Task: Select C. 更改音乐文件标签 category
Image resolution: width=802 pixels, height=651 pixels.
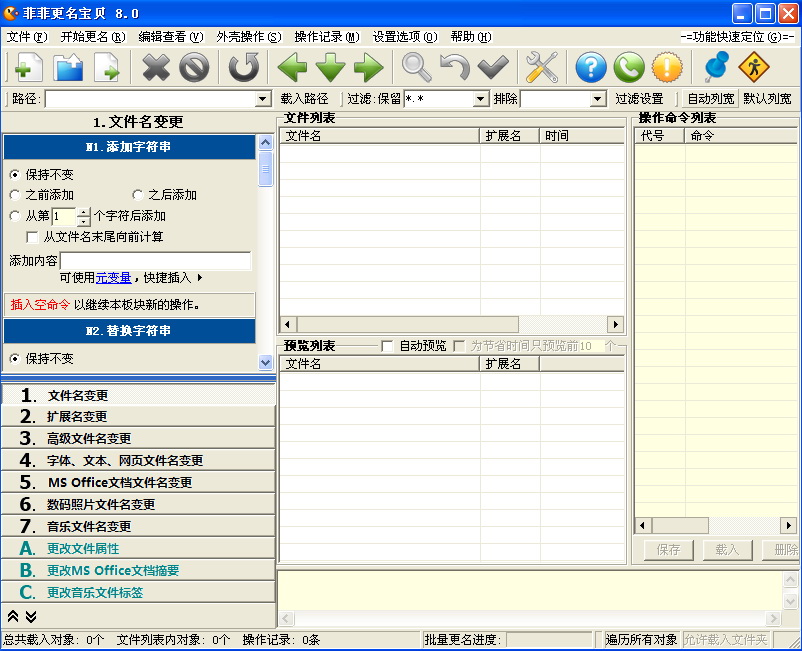Action: (x=138, y=592)
